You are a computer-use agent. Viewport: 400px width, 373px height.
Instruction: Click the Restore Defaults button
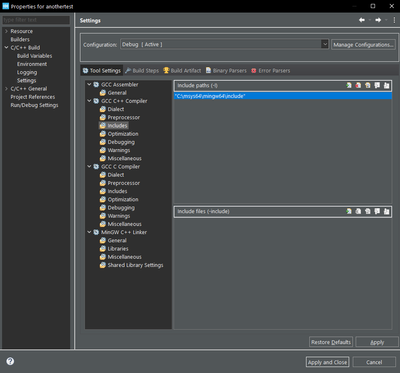coord(331,342)
